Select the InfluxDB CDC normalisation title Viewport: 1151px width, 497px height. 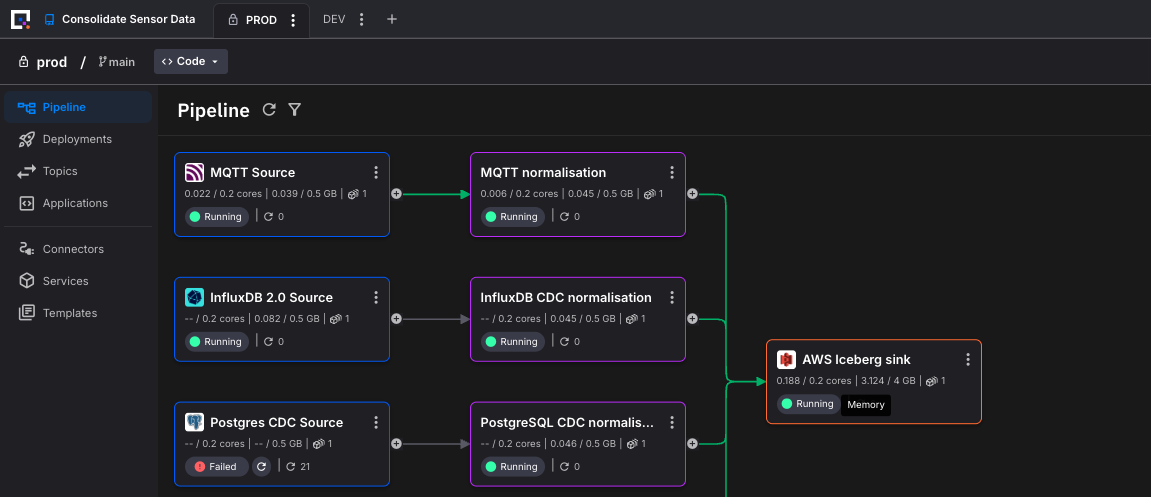pyautogui.click(x=566, y=297)
